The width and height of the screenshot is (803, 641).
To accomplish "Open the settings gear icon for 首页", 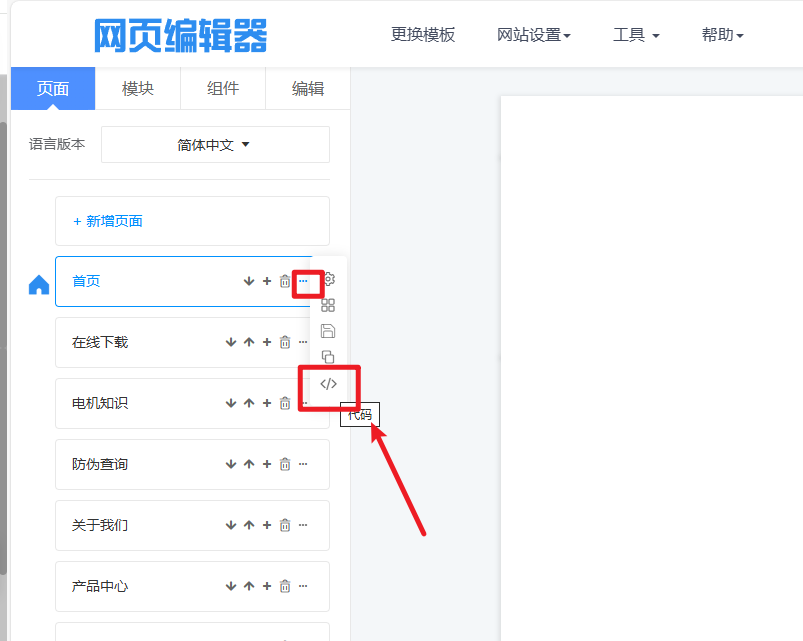I will 329,279.
